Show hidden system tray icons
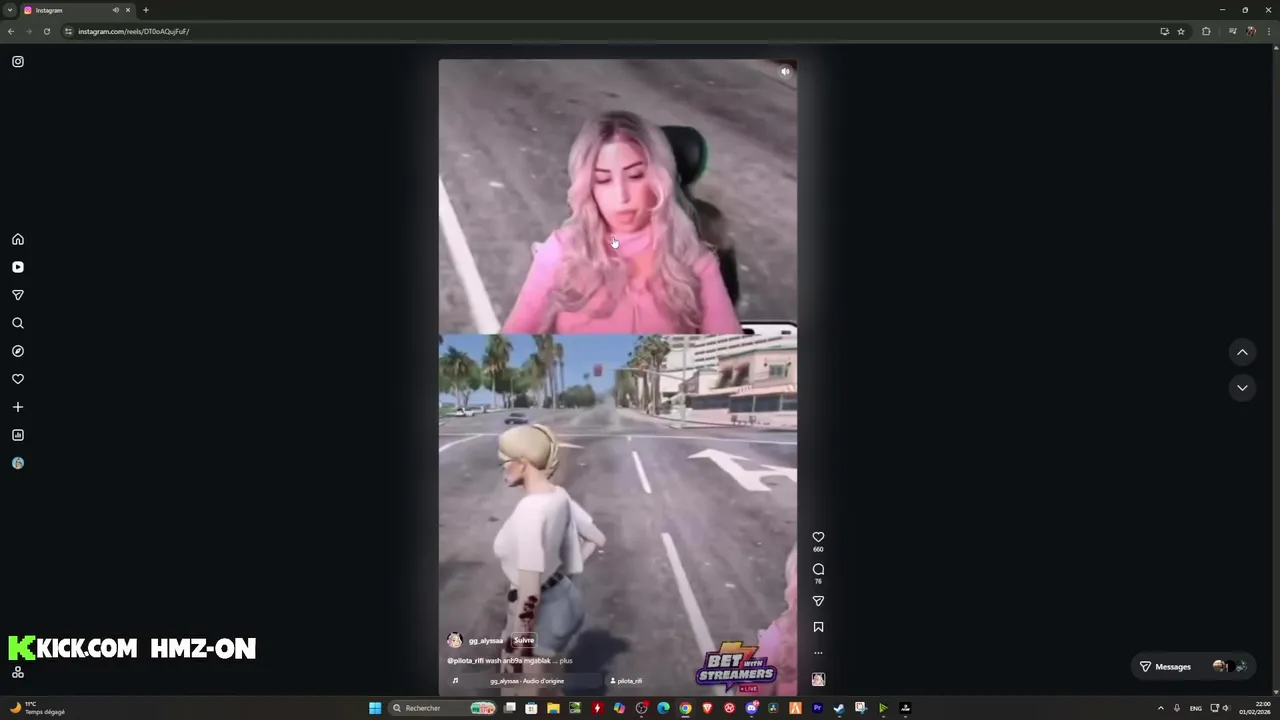This screenshot has width=1280, height=720. click(x=1161, y=708)
